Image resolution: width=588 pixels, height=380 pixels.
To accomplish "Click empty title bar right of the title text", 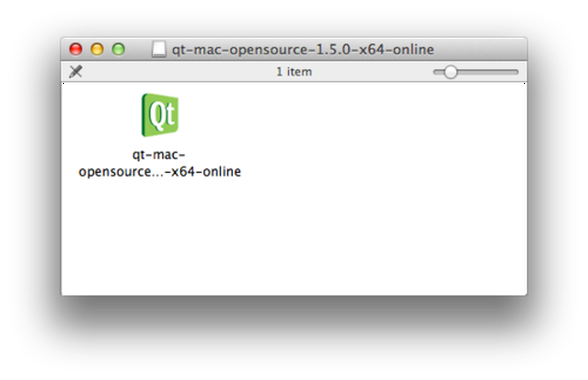I will [480, 49].
